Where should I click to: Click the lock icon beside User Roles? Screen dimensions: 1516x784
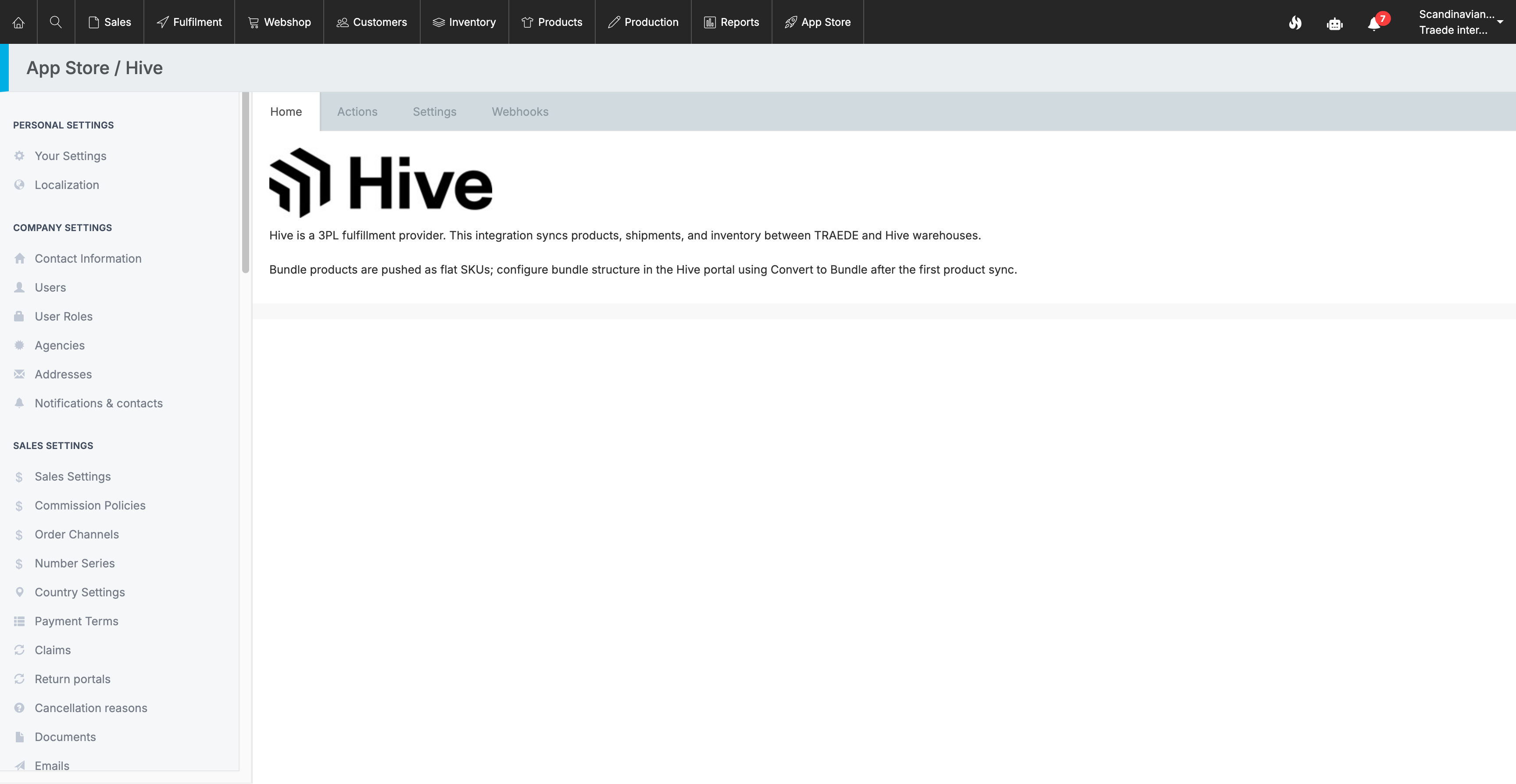(19, 316)
